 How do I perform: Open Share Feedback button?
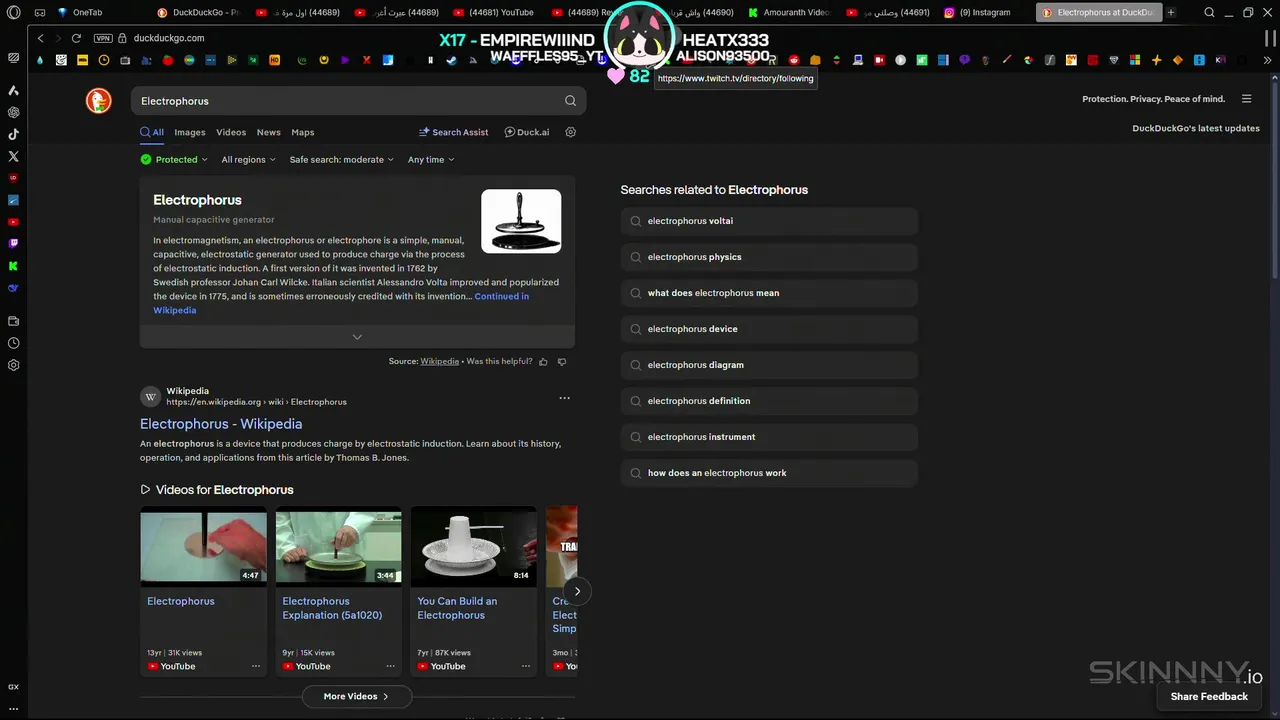coord(1209,696)
